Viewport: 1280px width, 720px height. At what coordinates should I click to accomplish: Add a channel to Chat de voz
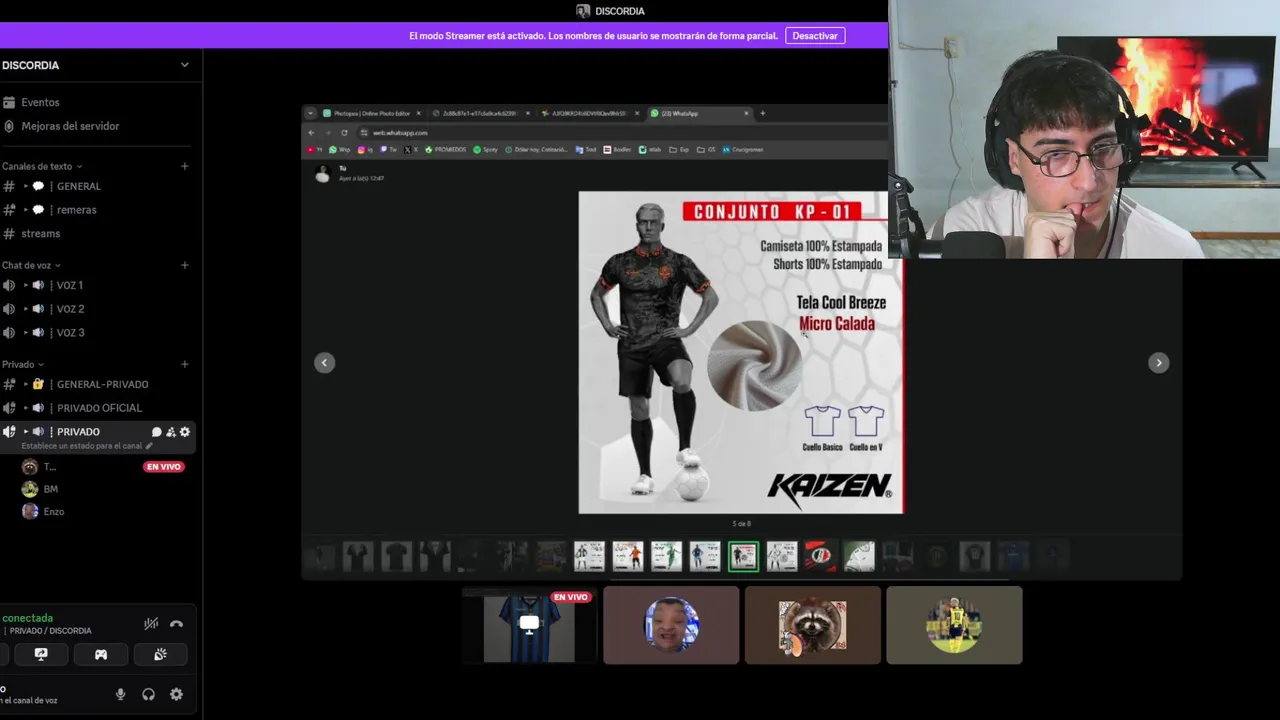click(184, 265)
